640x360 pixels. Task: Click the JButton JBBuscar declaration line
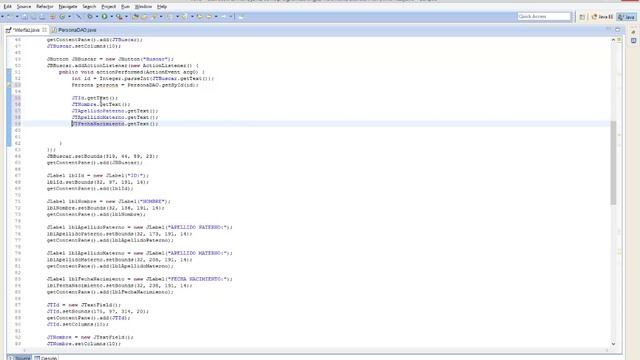click(110, 59)
